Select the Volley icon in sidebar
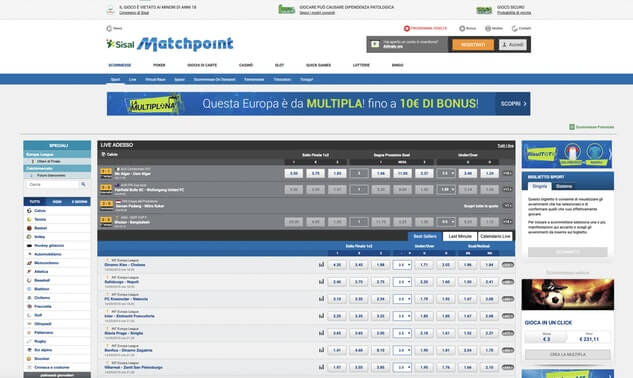Viewport: 633px width, 378px height. pyautogui.click(x=29, y=237)
